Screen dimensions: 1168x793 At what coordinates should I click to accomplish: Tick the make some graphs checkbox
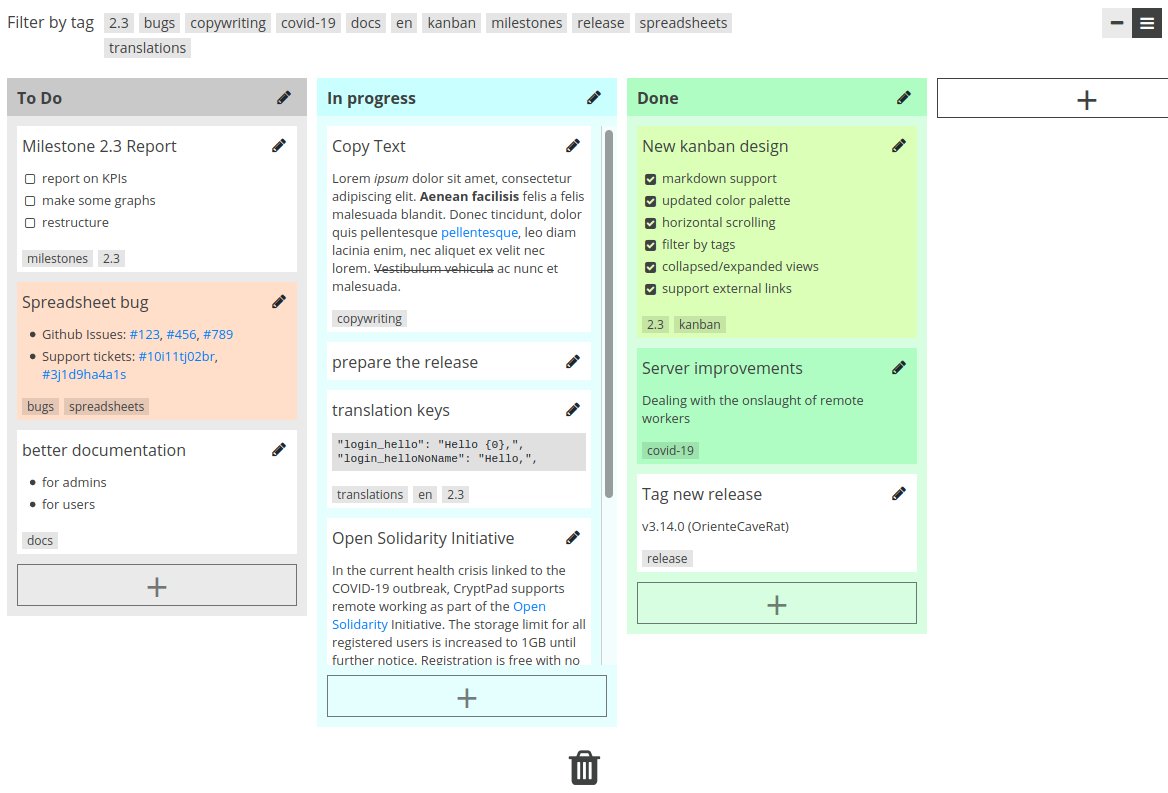coord(30,201)
